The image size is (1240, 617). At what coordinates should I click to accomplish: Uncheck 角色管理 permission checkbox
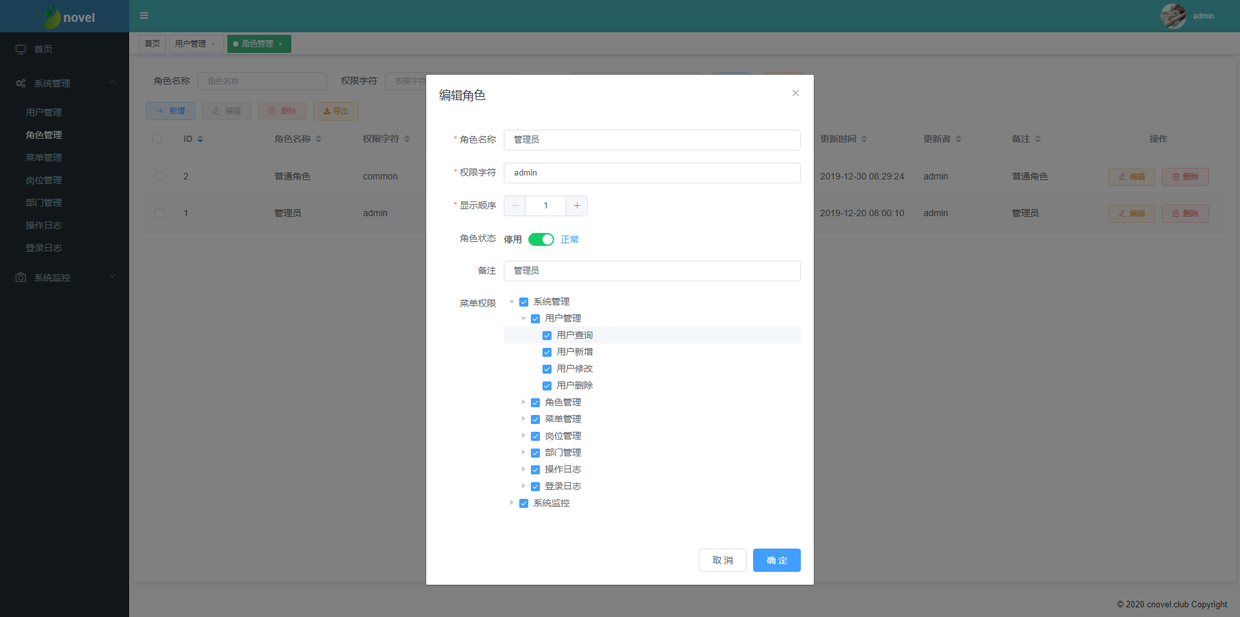tap(535, 403)
